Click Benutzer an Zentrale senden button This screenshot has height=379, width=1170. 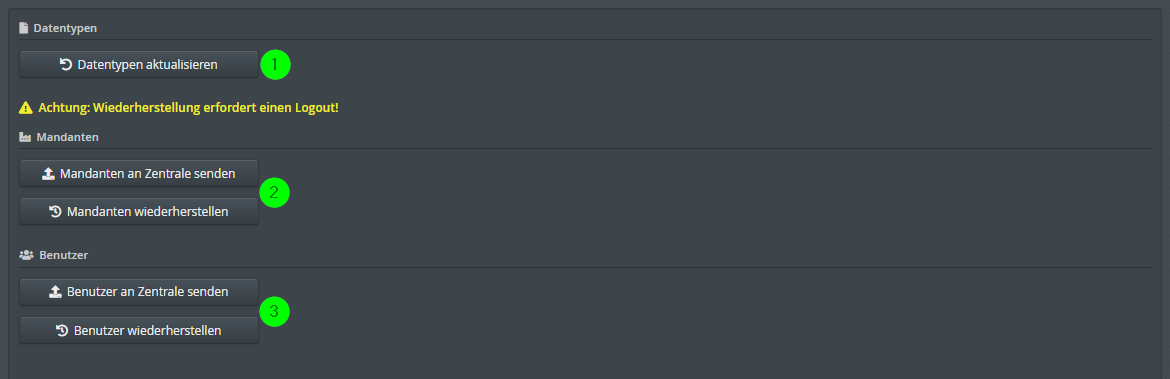click(139, 292)
